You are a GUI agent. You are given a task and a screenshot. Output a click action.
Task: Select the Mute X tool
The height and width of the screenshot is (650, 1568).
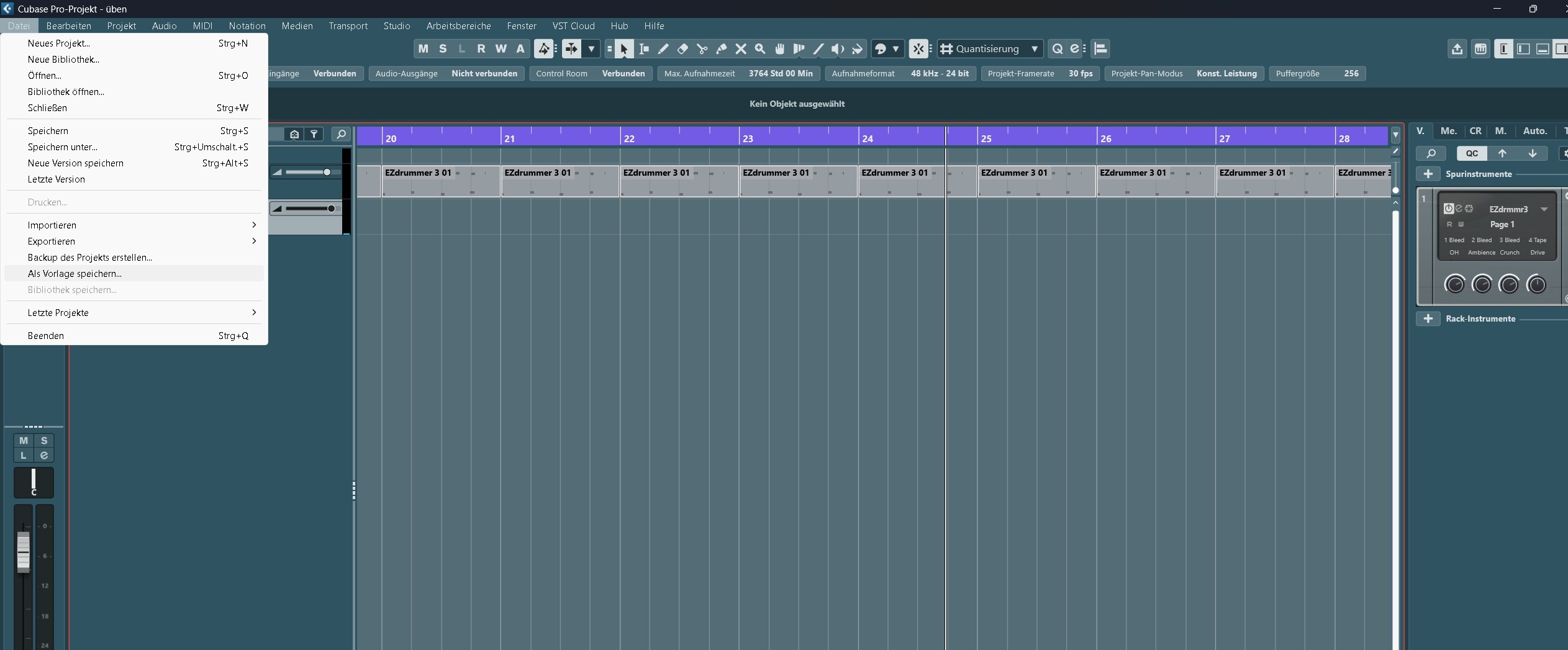(x=741, y=48)
